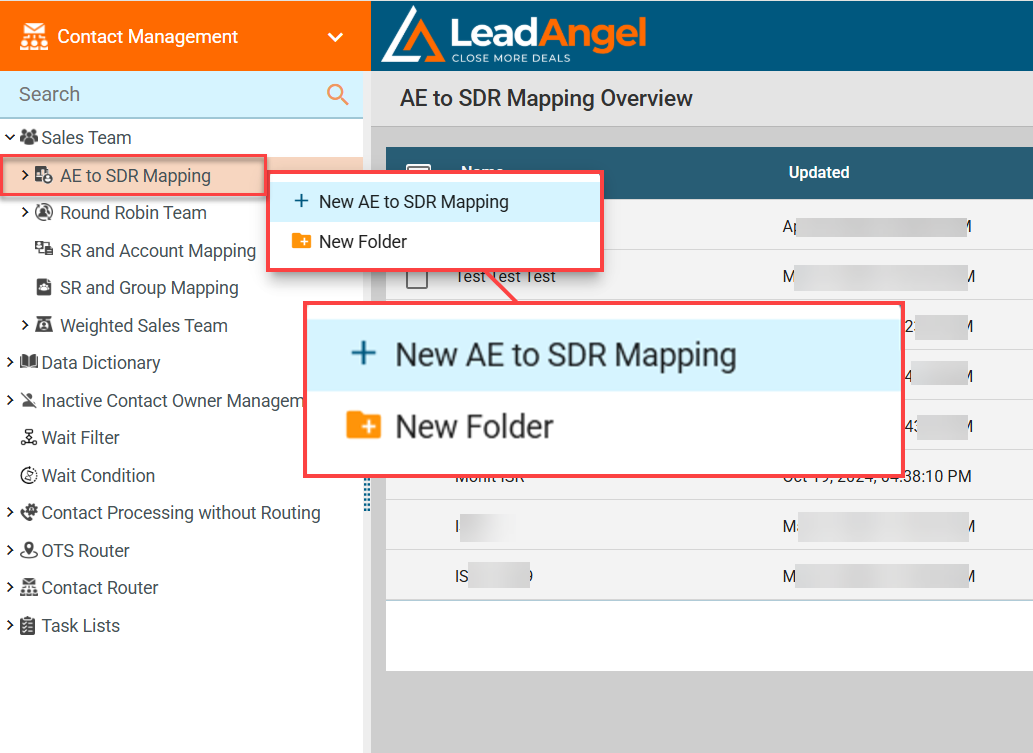
Task: Expand the Contact Router tree node
Action: click(x=10, y=587)
